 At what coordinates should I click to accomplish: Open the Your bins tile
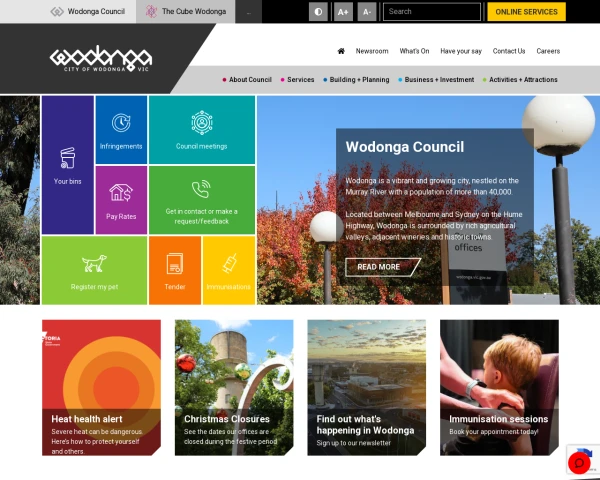click(x=68, y=165)
